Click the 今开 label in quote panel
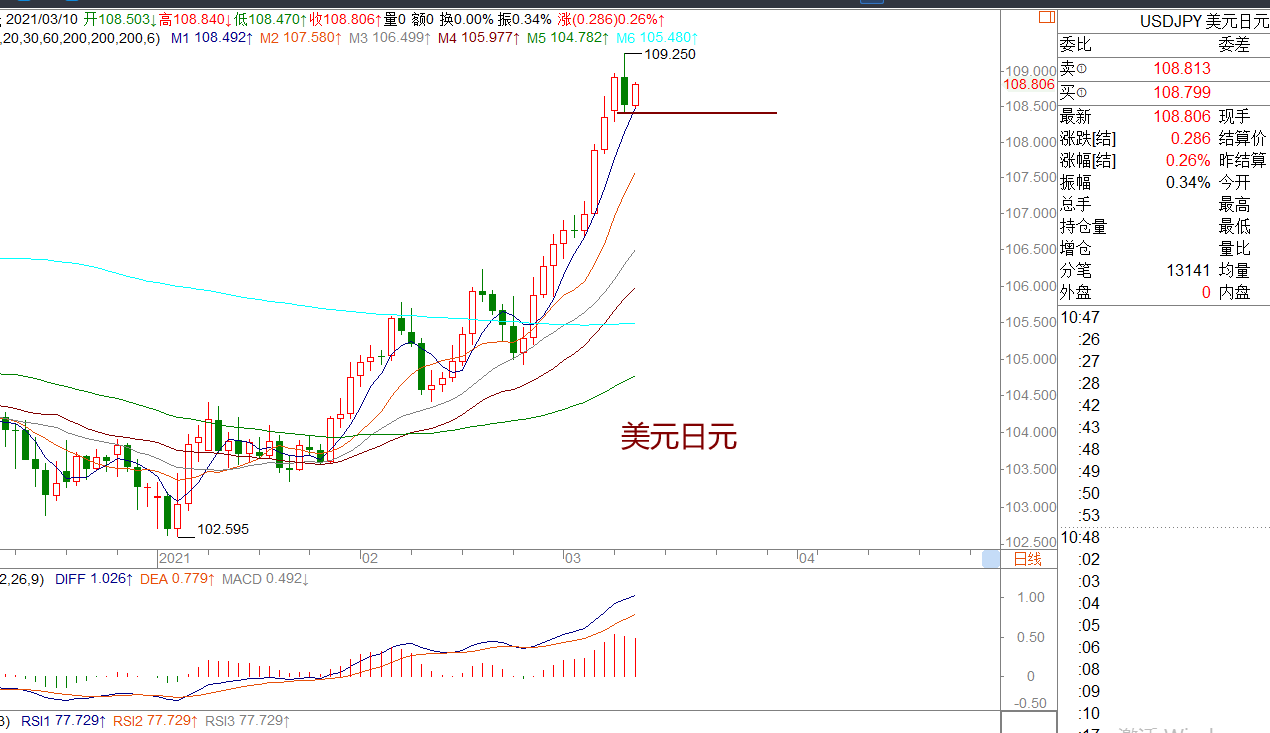The width and height of the screenshot is (1270, 733). click(1234, 182)
